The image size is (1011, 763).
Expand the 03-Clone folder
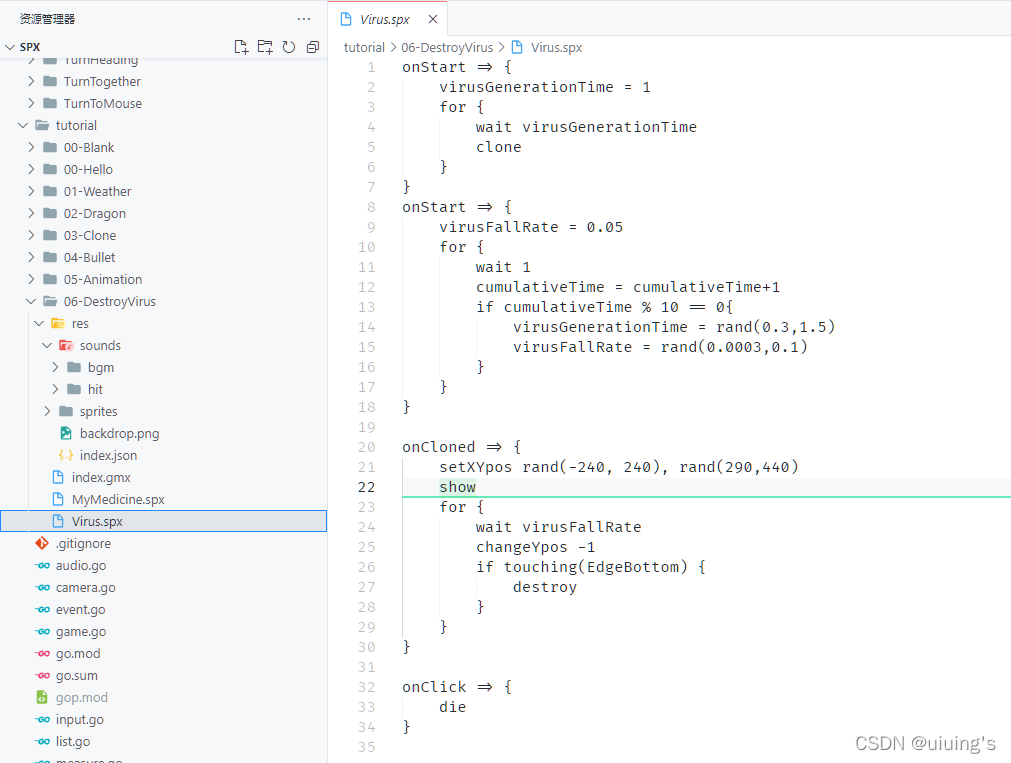click(31, 235)
